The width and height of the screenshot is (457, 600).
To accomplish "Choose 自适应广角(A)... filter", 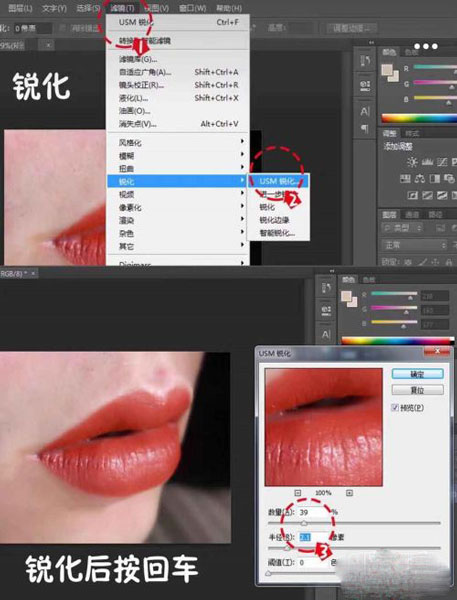I will [x=178, y=72].
